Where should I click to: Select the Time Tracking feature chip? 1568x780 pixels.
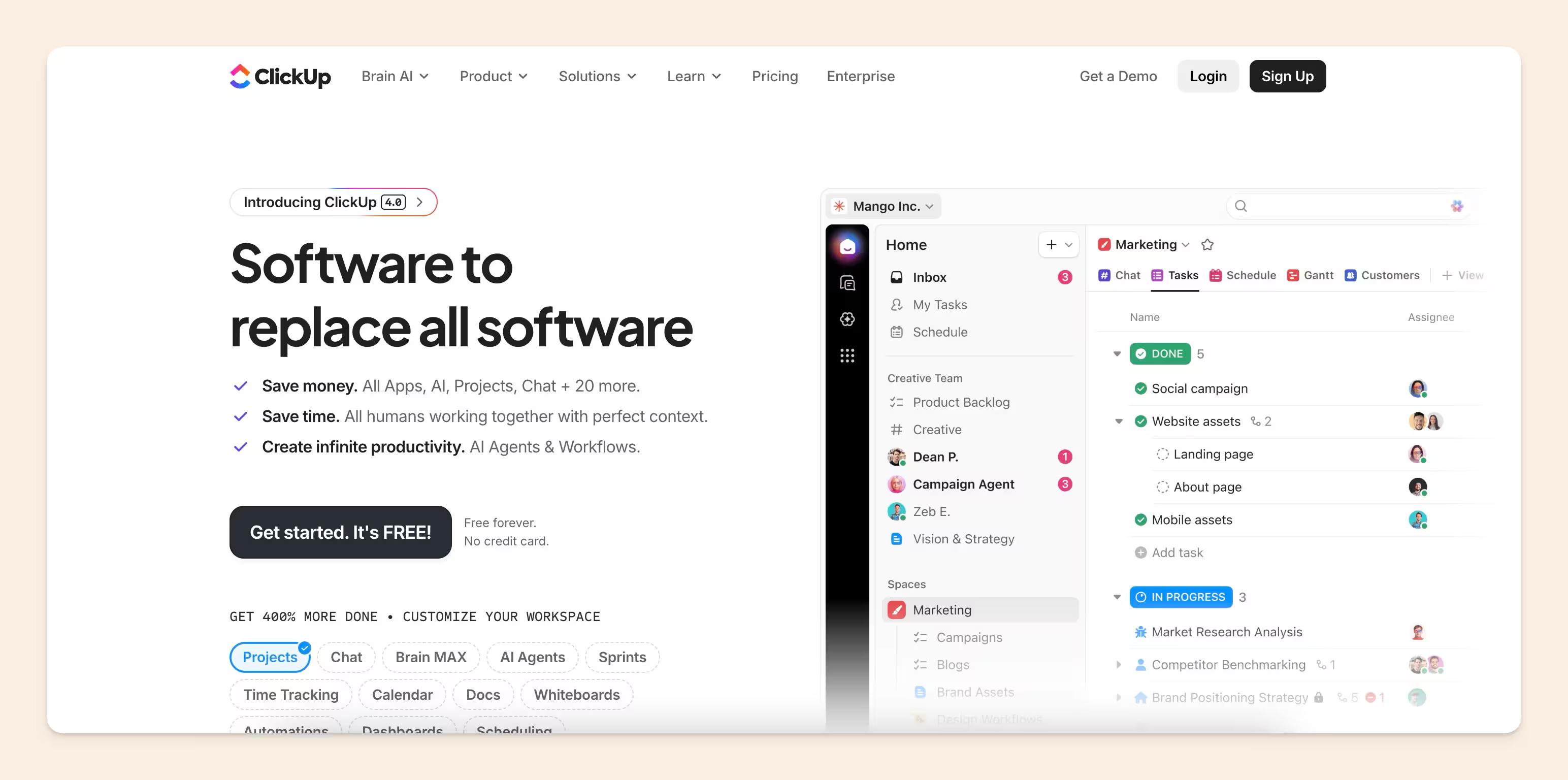[x=291, y=695]
